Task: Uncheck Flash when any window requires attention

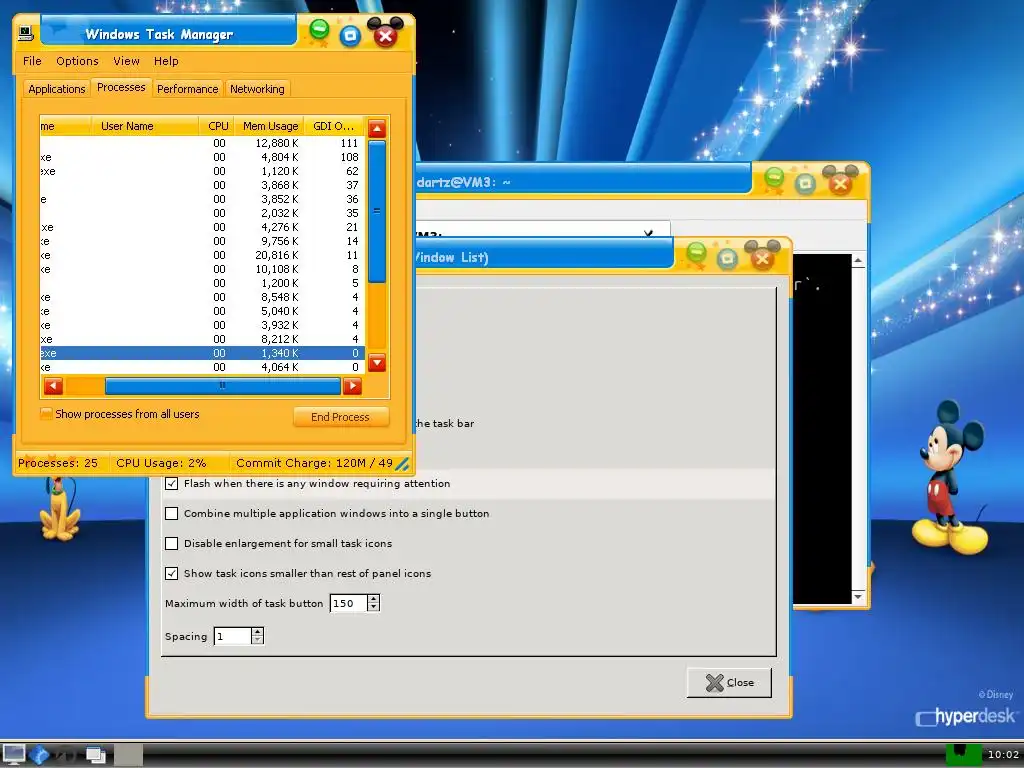Action: (171, 483)
